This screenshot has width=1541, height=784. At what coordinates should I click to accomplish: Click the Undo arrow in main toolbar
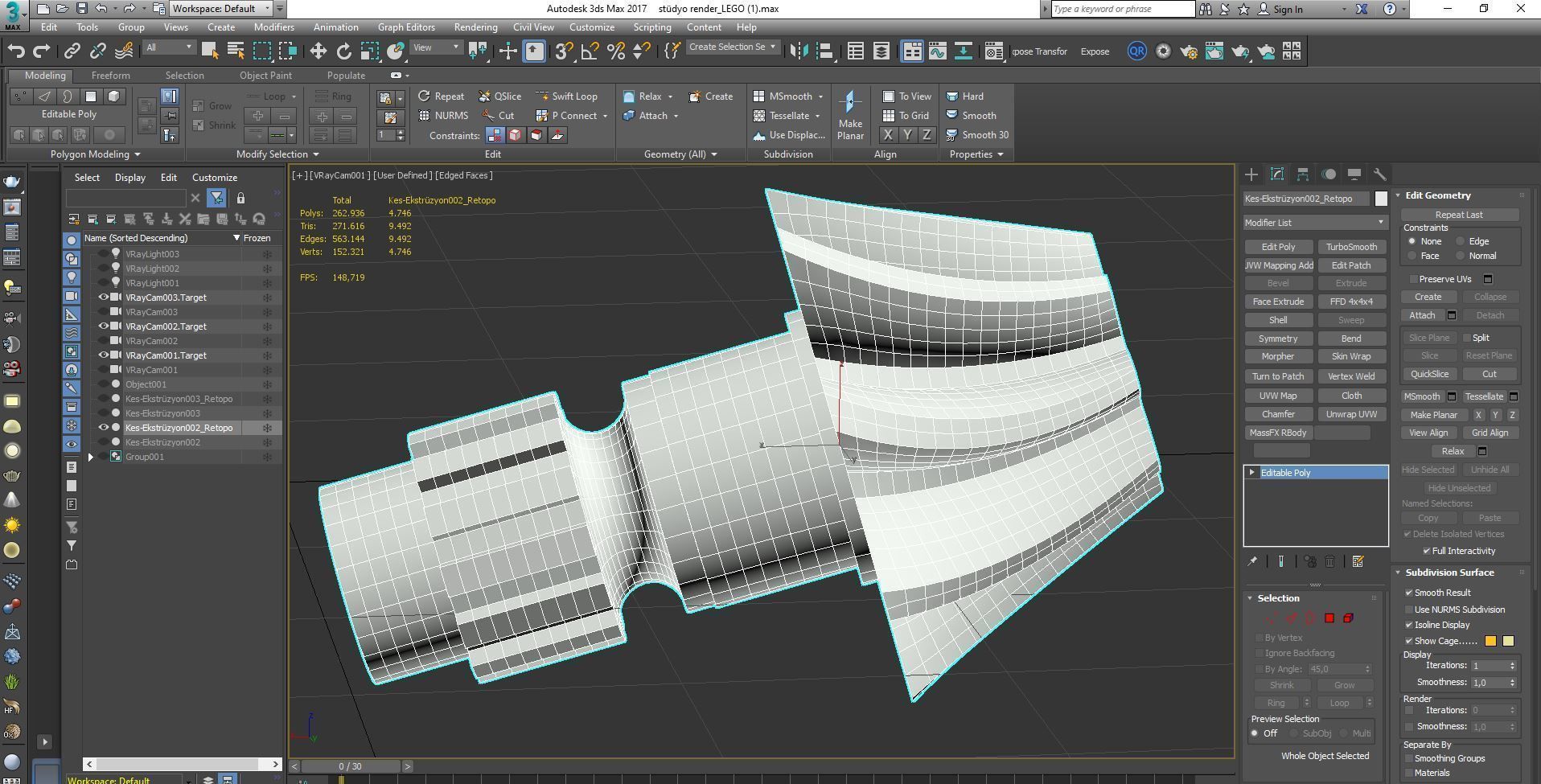(x=15, y=51)
